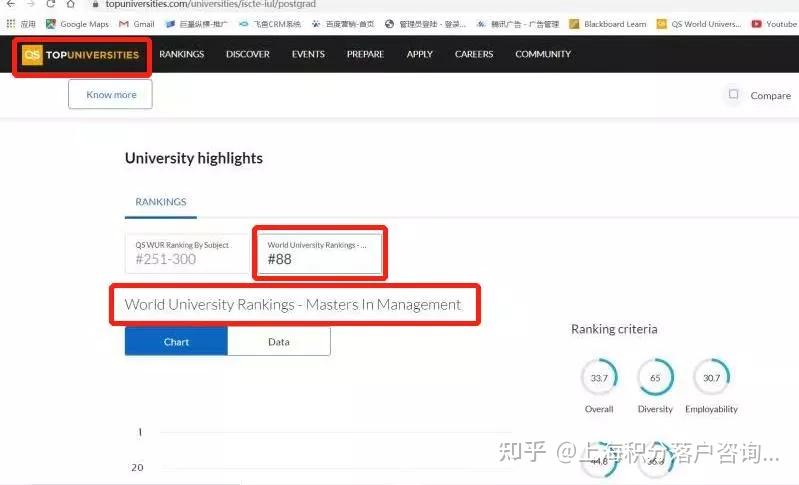Open Blackboard Learn bookmark
799x485 pixels.
(x=607, y=24)
